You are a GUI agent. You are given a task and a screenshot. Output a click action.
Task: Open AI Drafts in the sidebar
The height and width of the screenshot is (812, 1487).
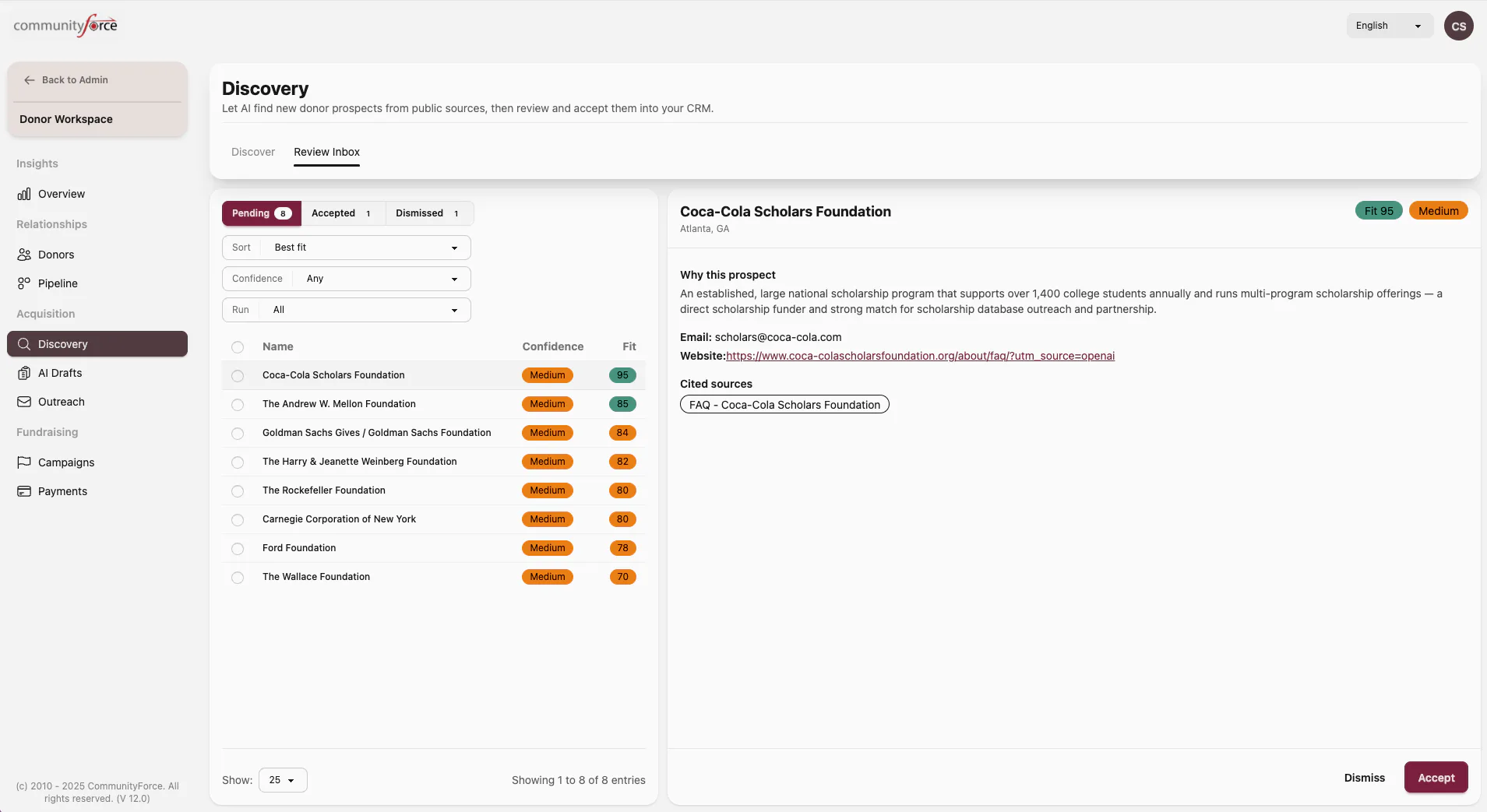(97, 373)
